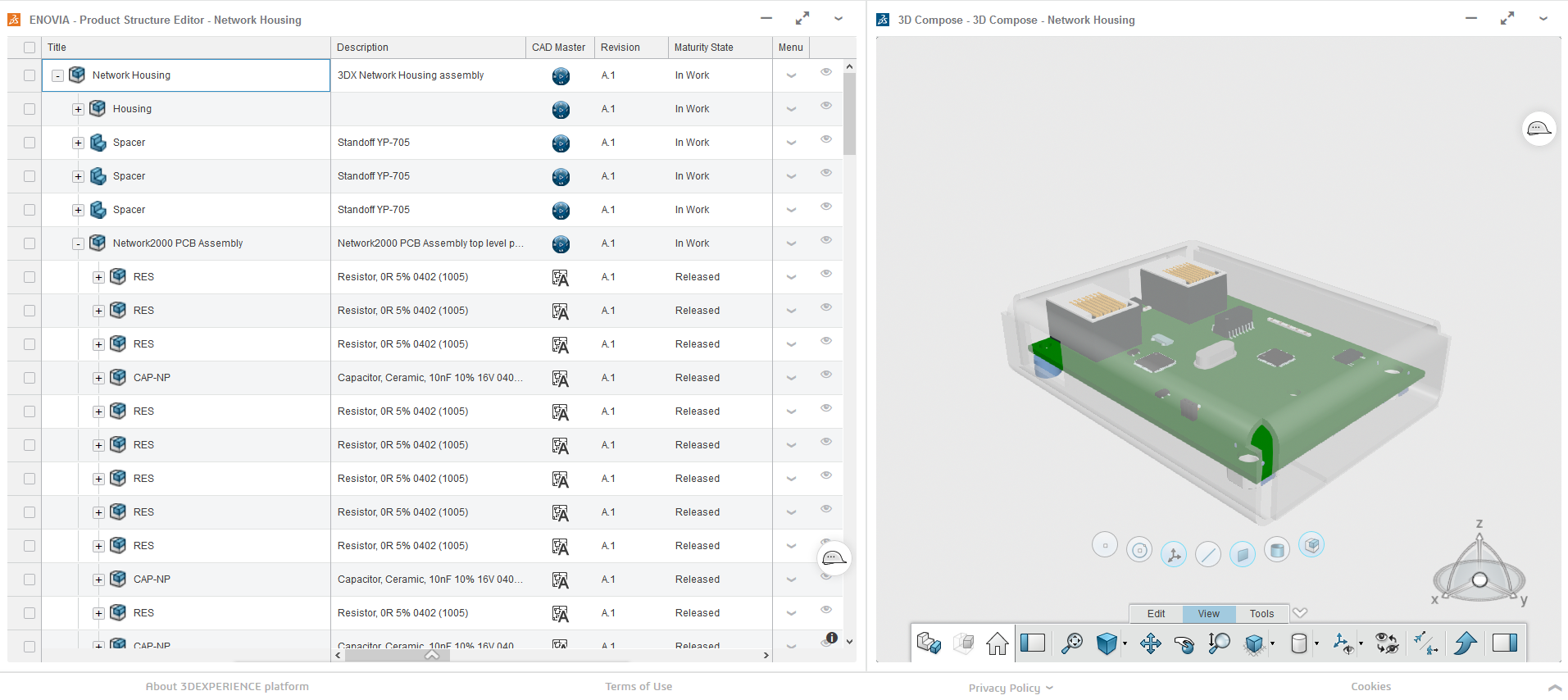Select the Pan tool in the toolbar
This screenshot has height=700, width=1568.
pos(1150,643)
